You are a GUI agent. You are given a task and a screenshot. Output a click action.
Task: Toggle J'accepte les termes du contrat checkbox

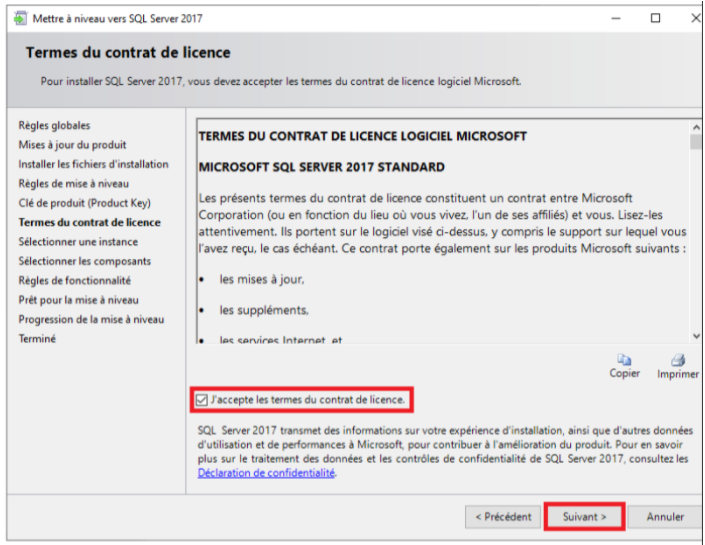tap(202, 400)
